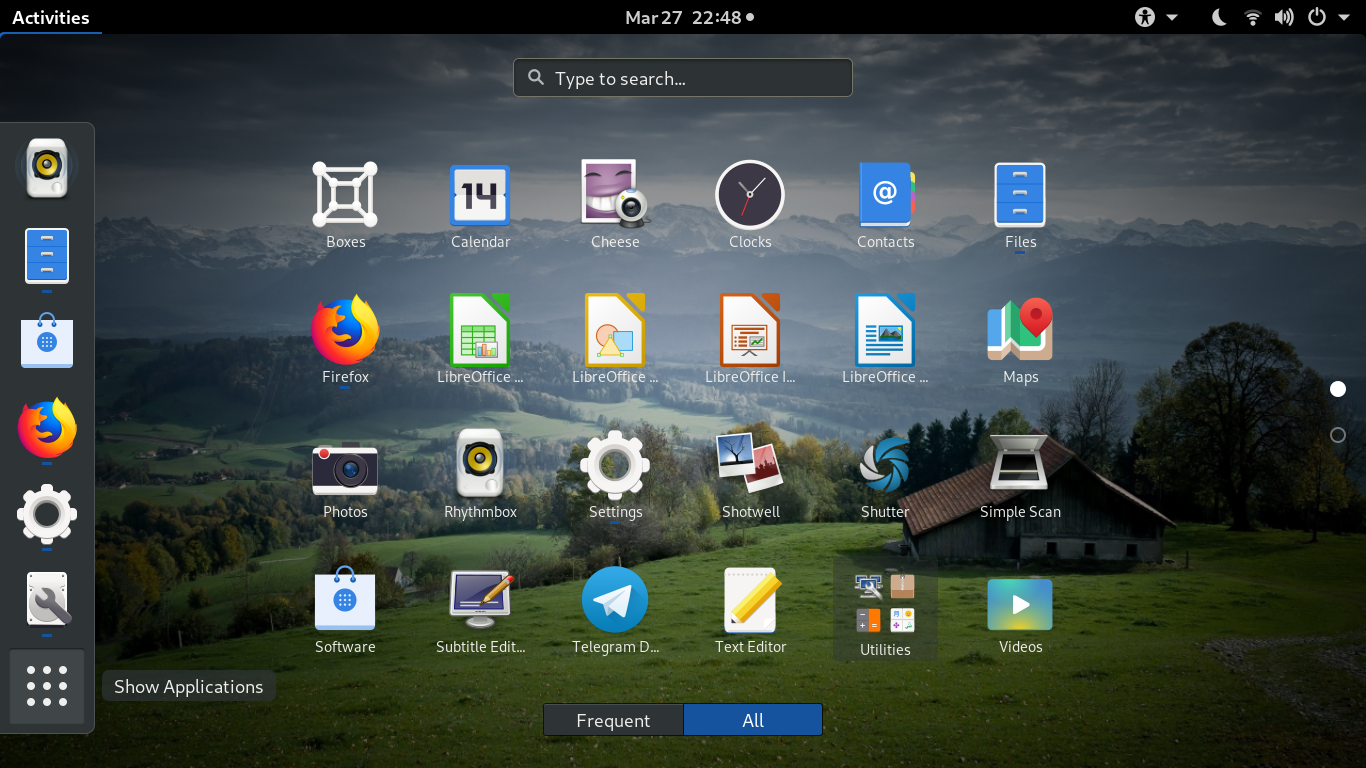Open Settings gear in the dock
The height and width of the screenshot is (768, 1366).
coord(47,514)
